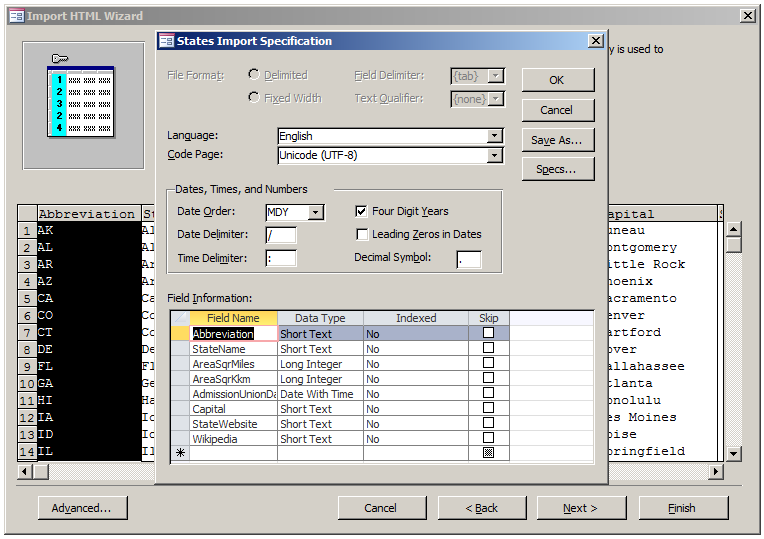The height and width of the screenshot is (539, 764).
Task: Click the States Import Specification title icon
Action: pos(167,41)
